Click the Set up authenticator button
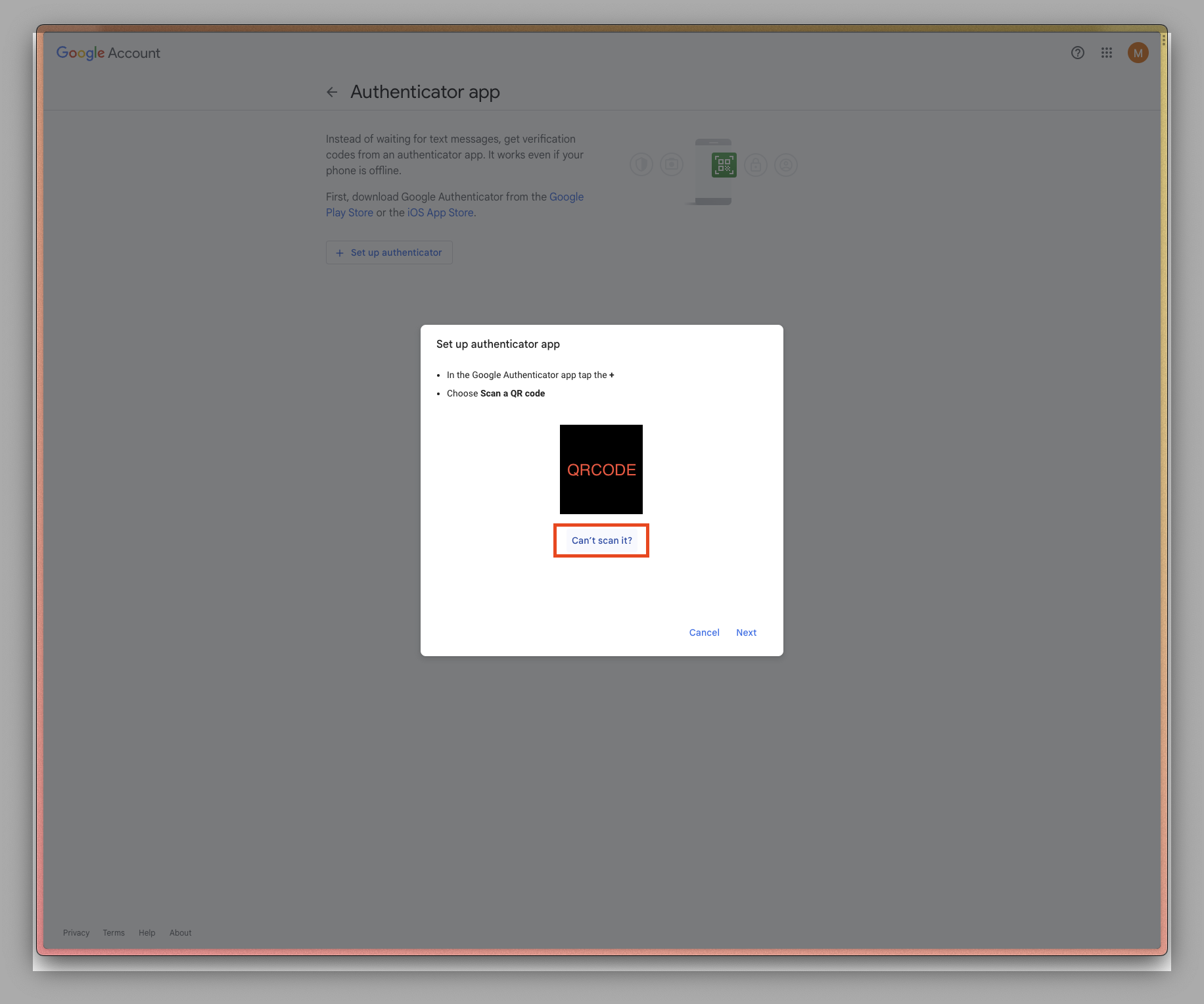The image size is (1204, 1004). tap(389, 252)
